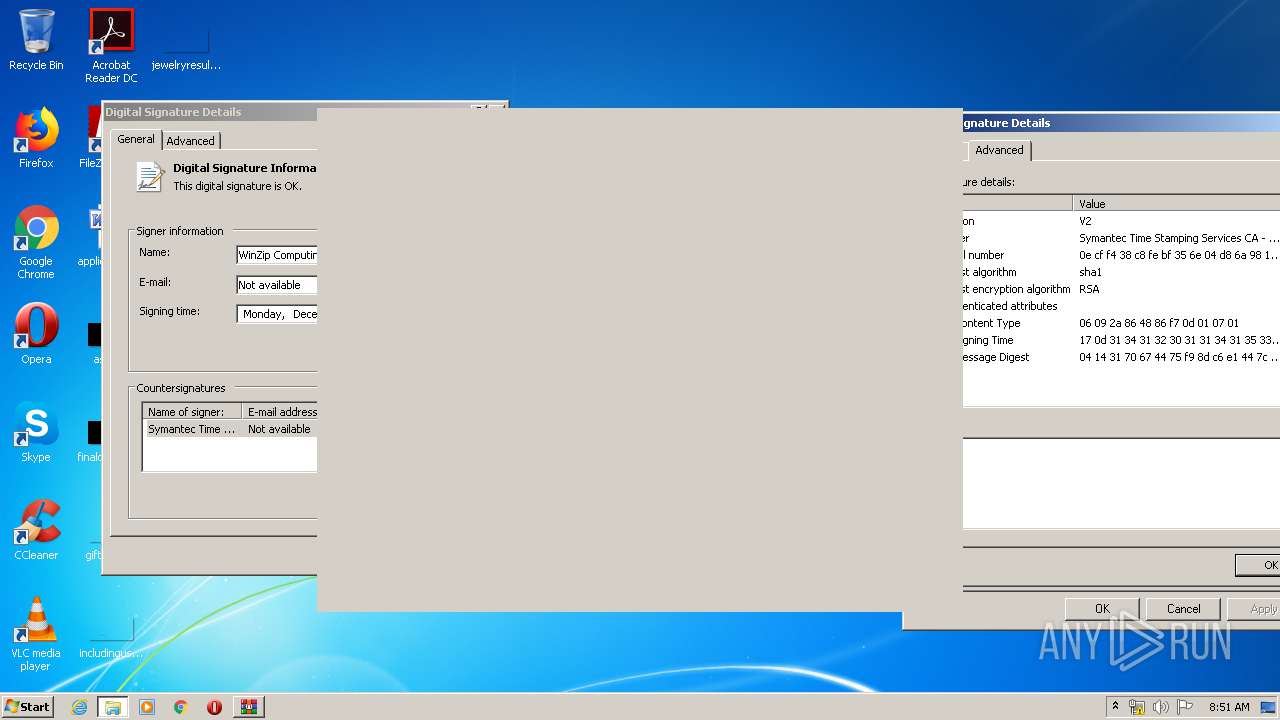This screenshot has width=1280, height=720.
Task: Click the value details text box
Action: (x=1121, y=483)
